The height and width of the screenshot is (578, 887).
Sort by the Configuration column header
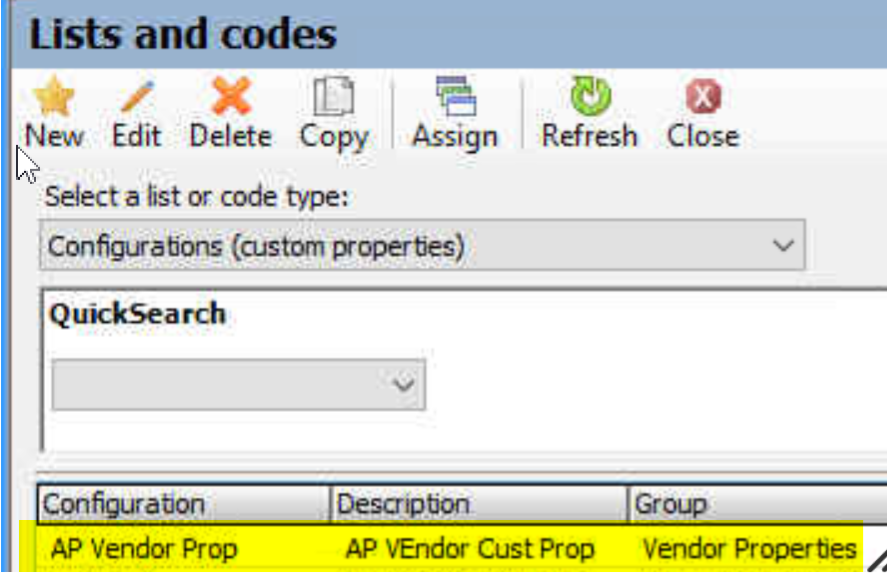(184, 503)
